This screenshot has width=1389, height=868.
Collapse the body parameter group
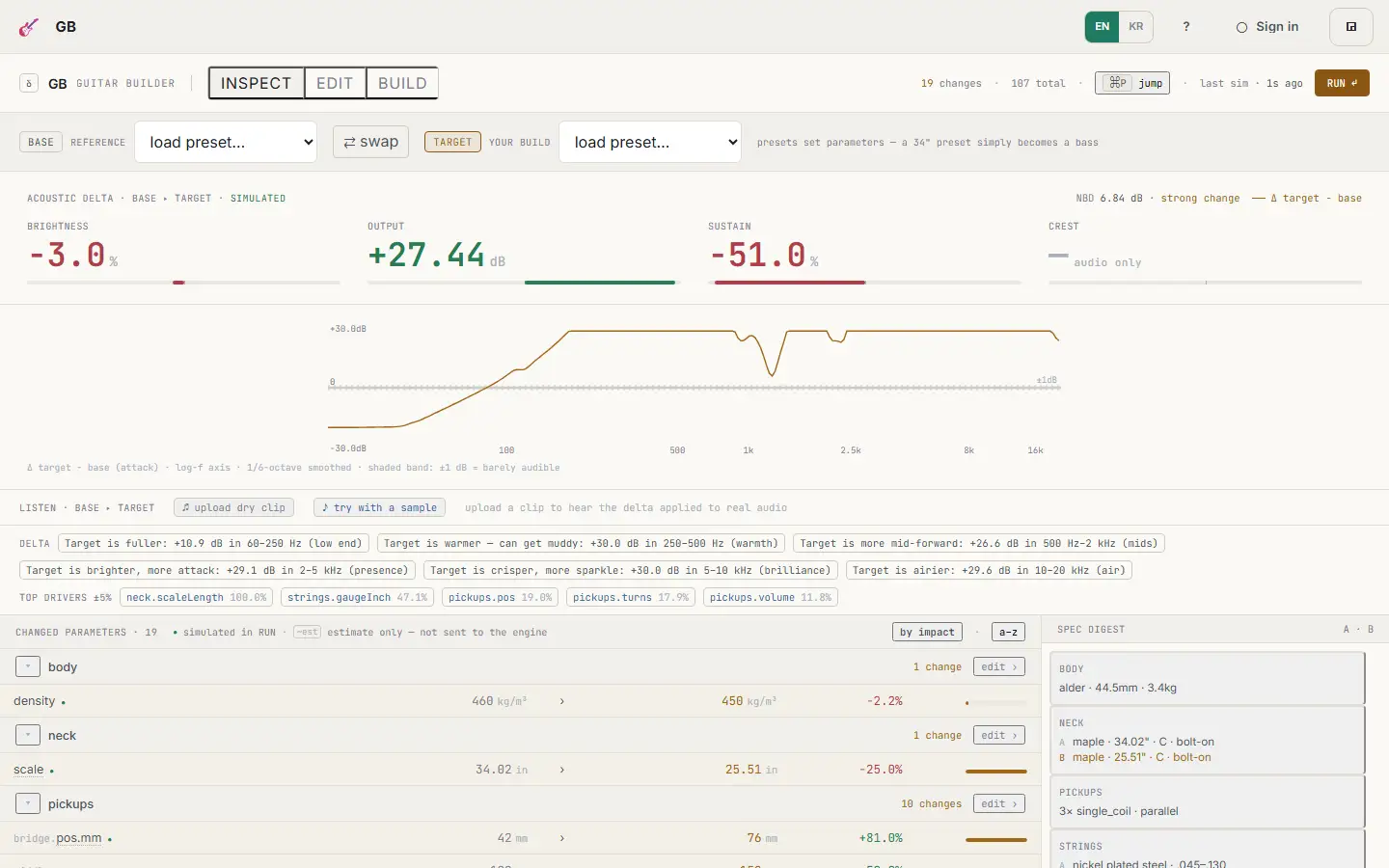pos(28,666)
